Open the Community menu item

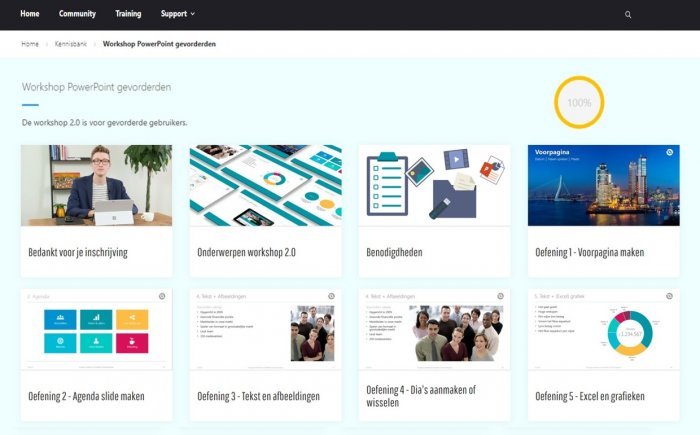click(77, 14)
